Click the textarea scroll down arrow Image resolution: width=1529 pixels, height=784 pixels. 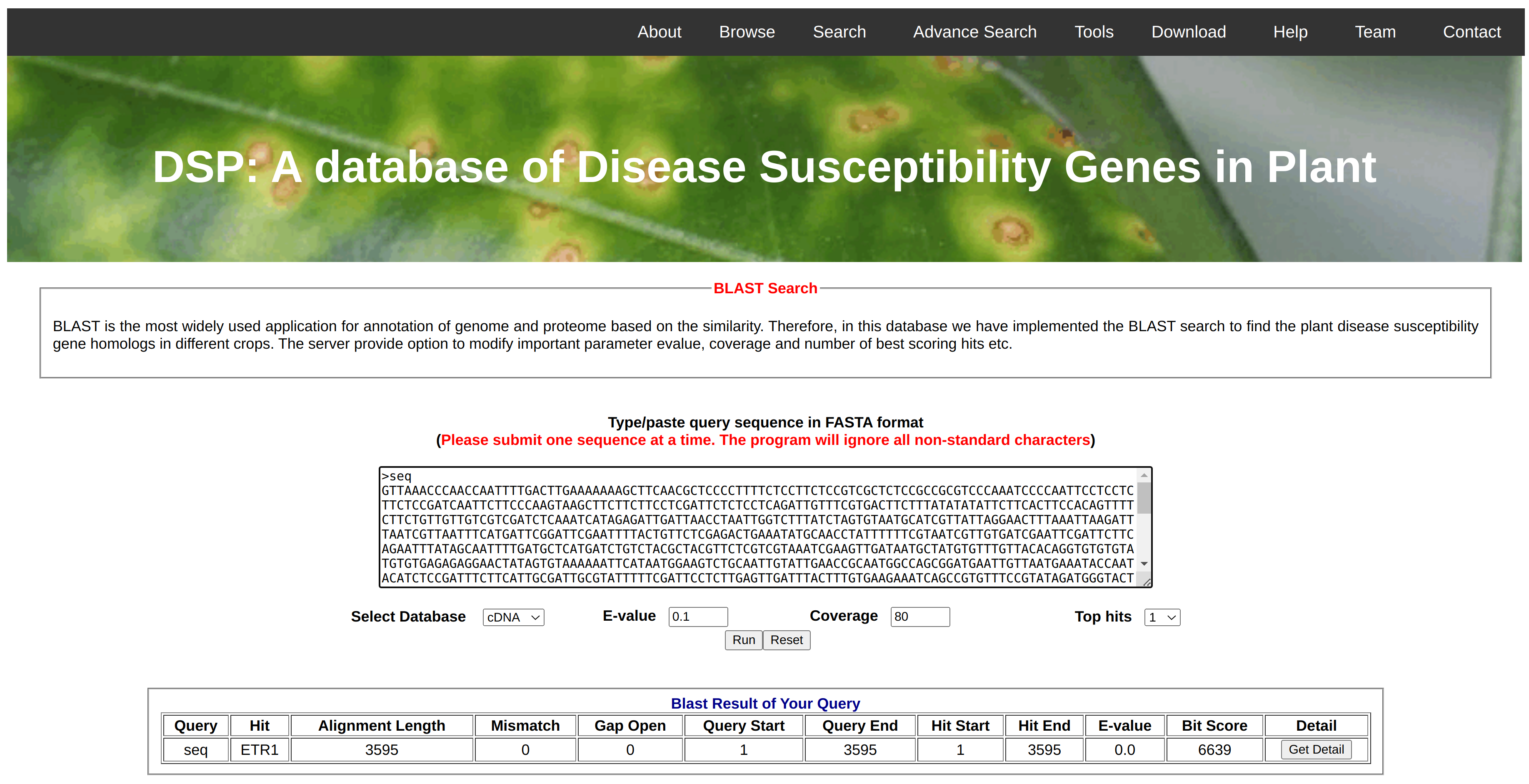[x=1144, y=564]
